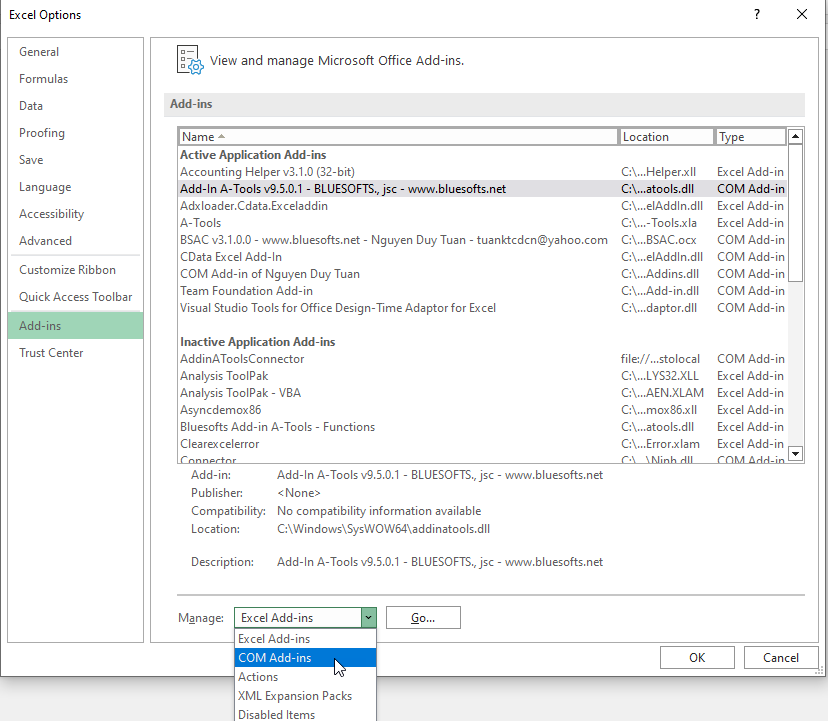
Task: Select the Asyncdemox86 row
Action: pyautogui.click(x=483, y=409)
